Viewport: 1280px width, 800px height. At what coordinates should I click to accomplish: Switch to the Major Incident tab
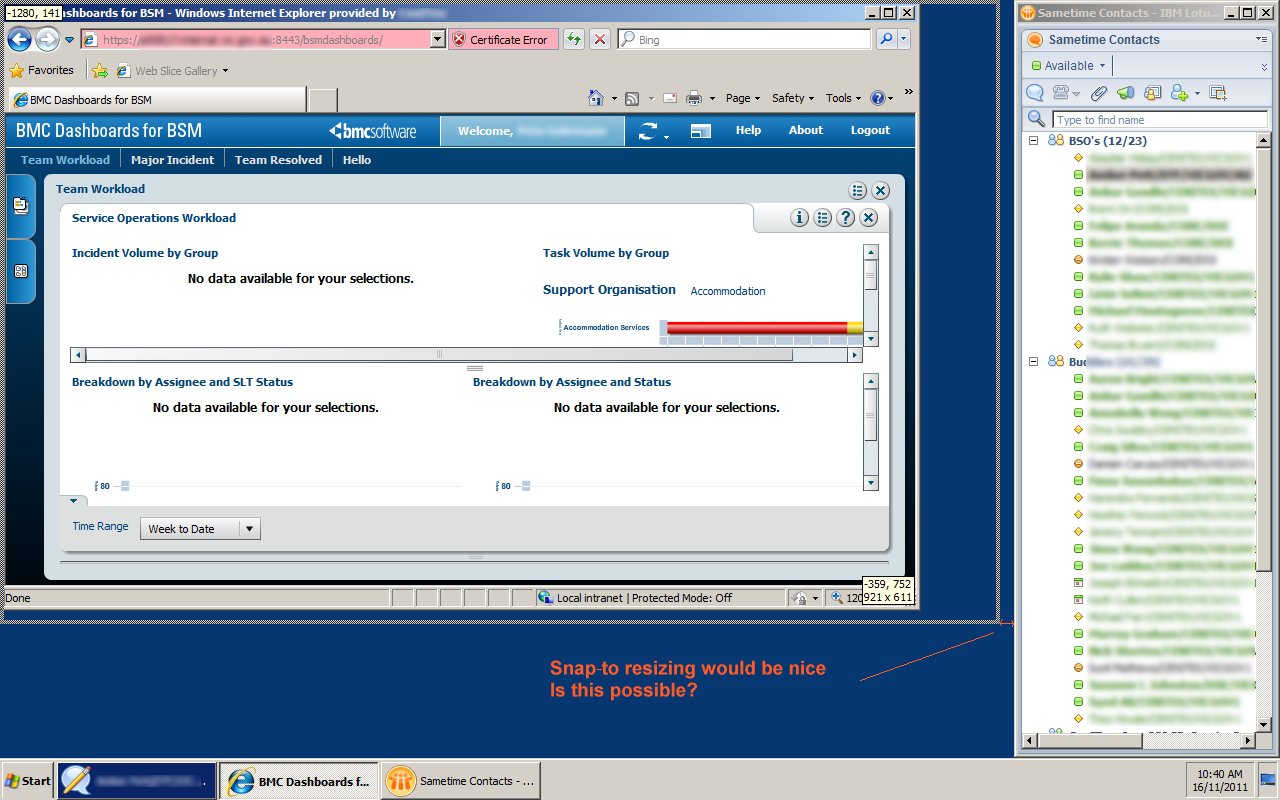(172, 160)
